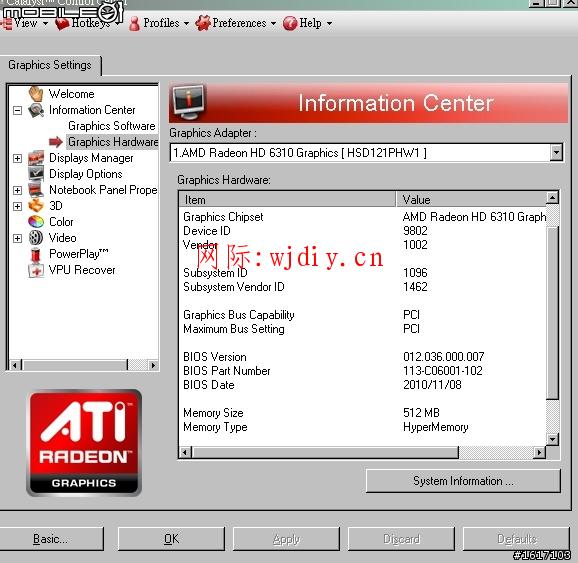Click the hardware list scroll-down arrow
The height and width of the screenshot is (563, 578).
click(x=552, y=439)
